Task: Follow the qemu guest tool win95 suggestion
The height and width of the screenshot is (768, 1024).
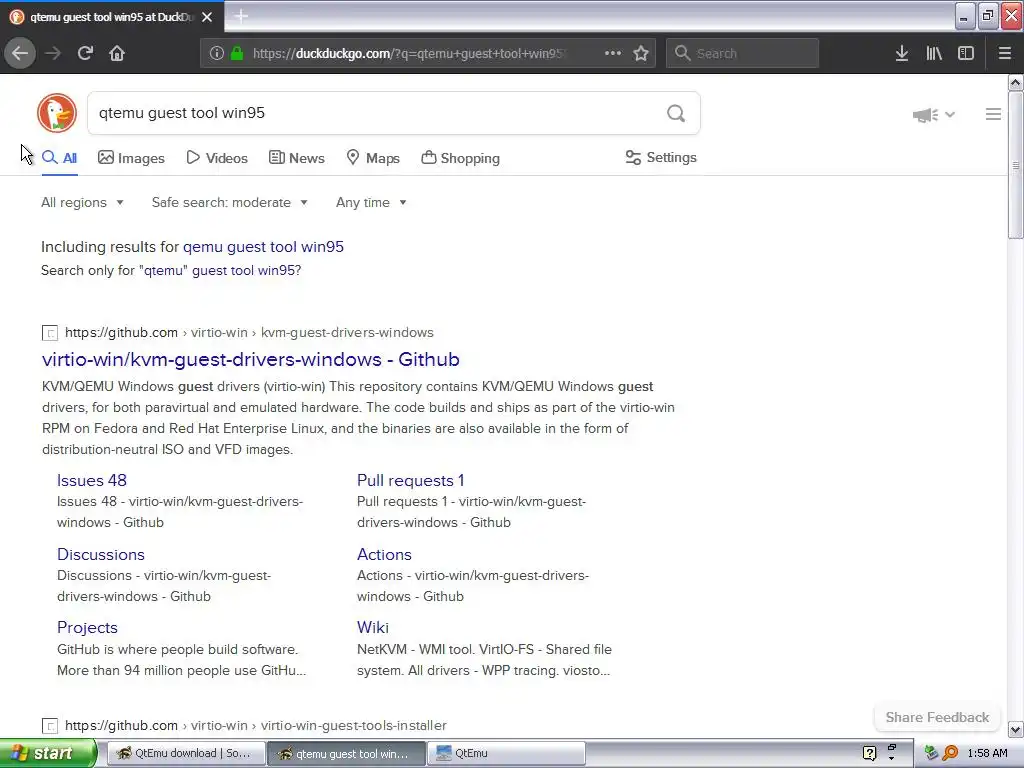Action: (263, 247)
